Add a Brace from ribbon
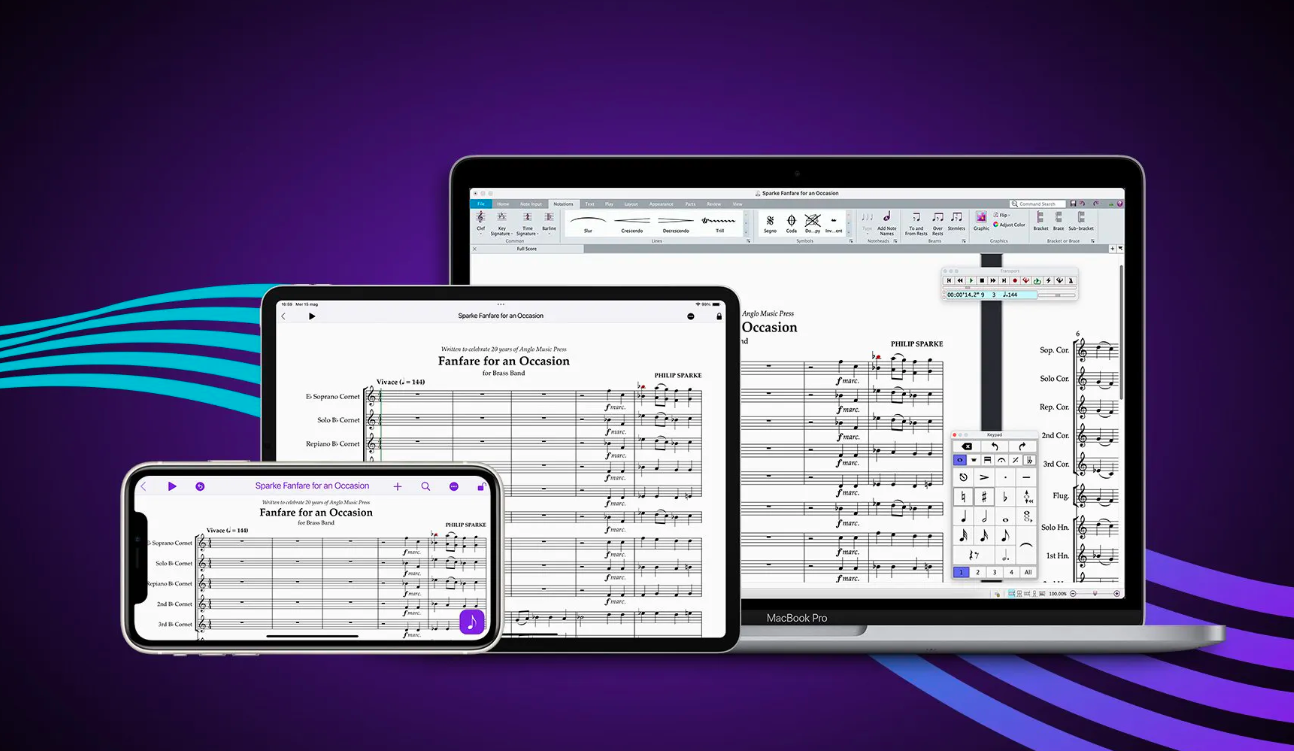Image resolution: width=1294 pixels, height=751 pixels. click(x=1058, y=222)
